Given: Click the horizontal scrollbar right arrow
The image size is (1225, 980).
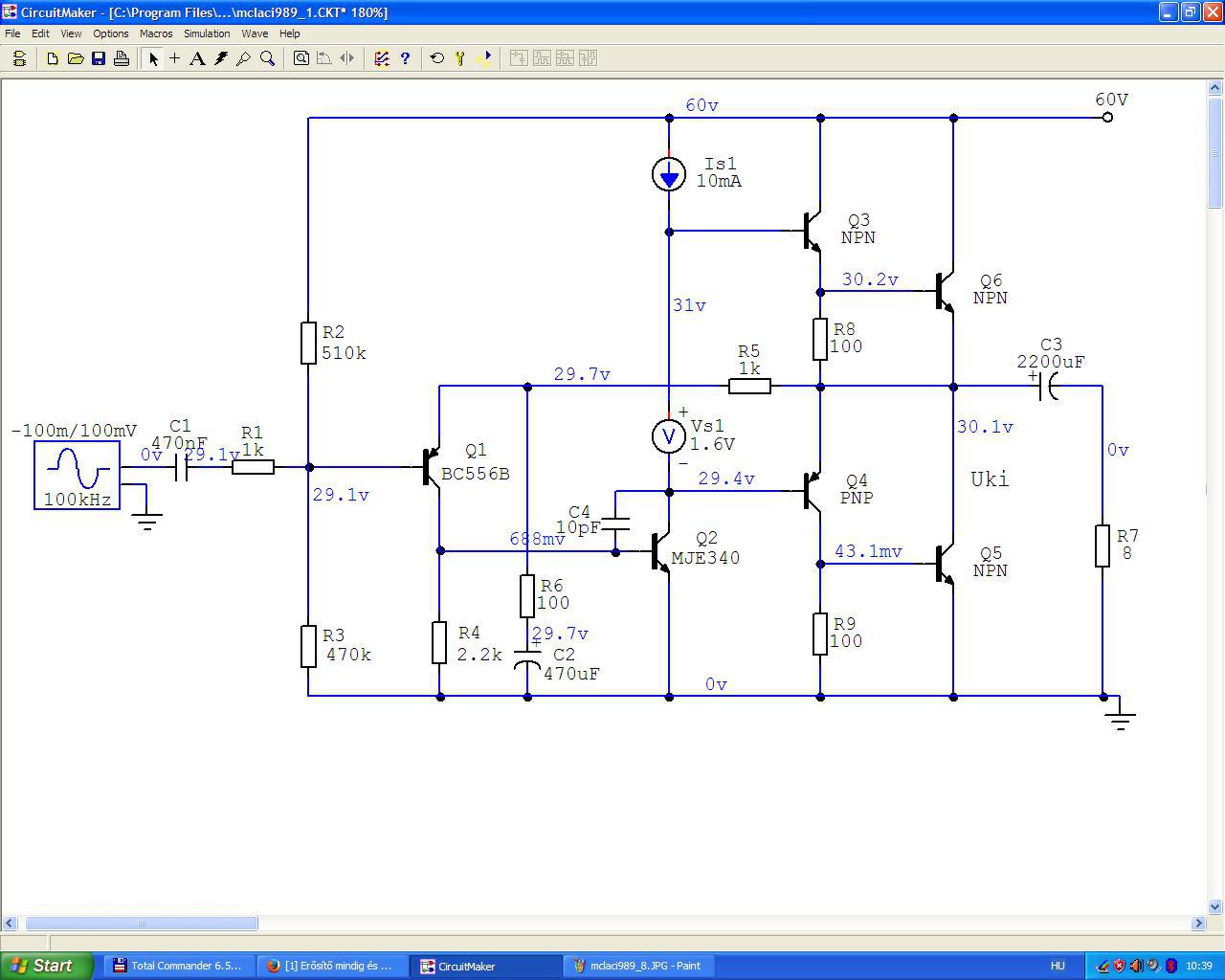Looking at the screenshot, I should coord(1198,924).
